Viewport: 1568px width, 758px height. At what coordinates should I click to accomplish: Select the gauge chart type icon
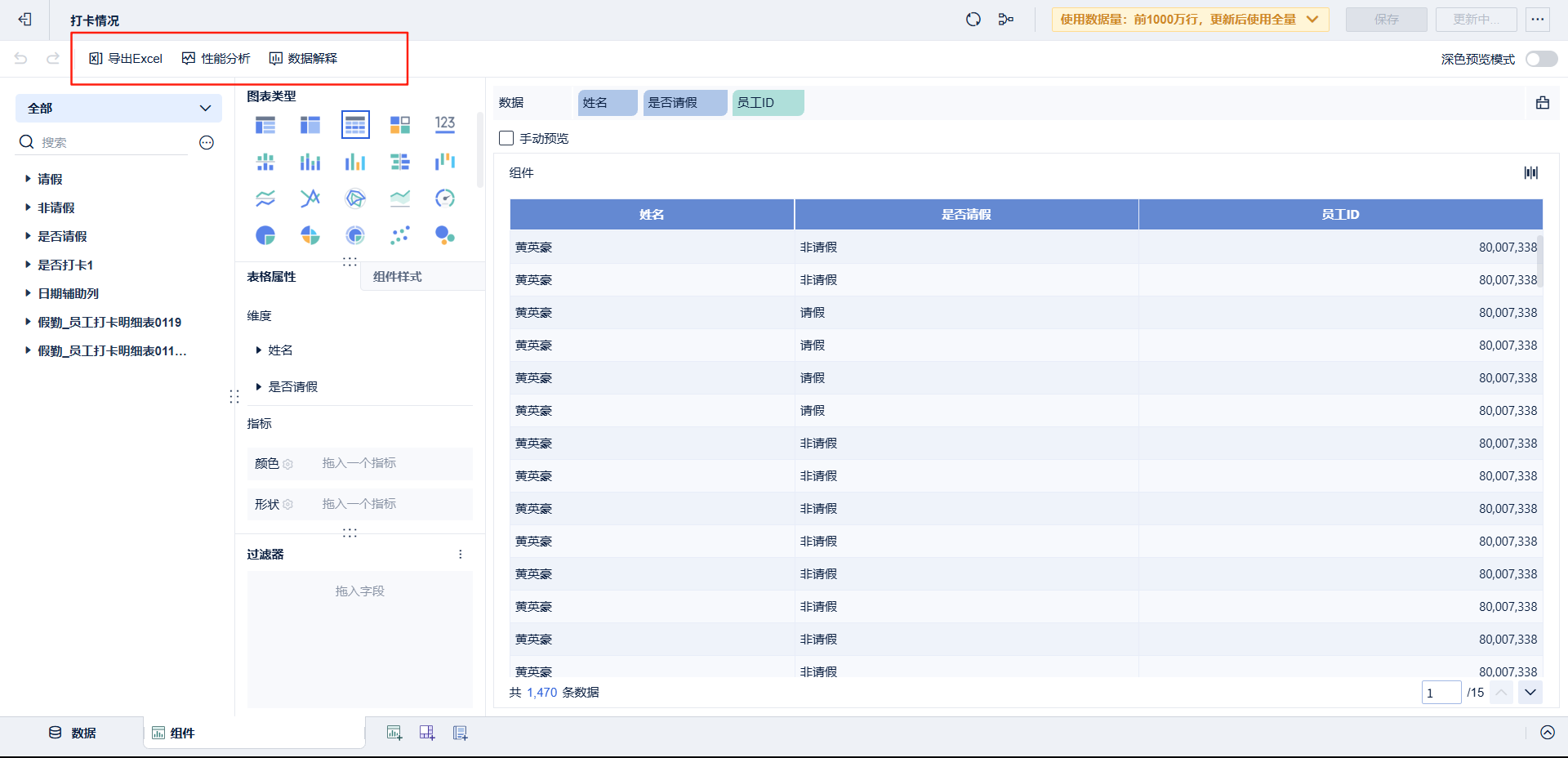click(445, 198)
